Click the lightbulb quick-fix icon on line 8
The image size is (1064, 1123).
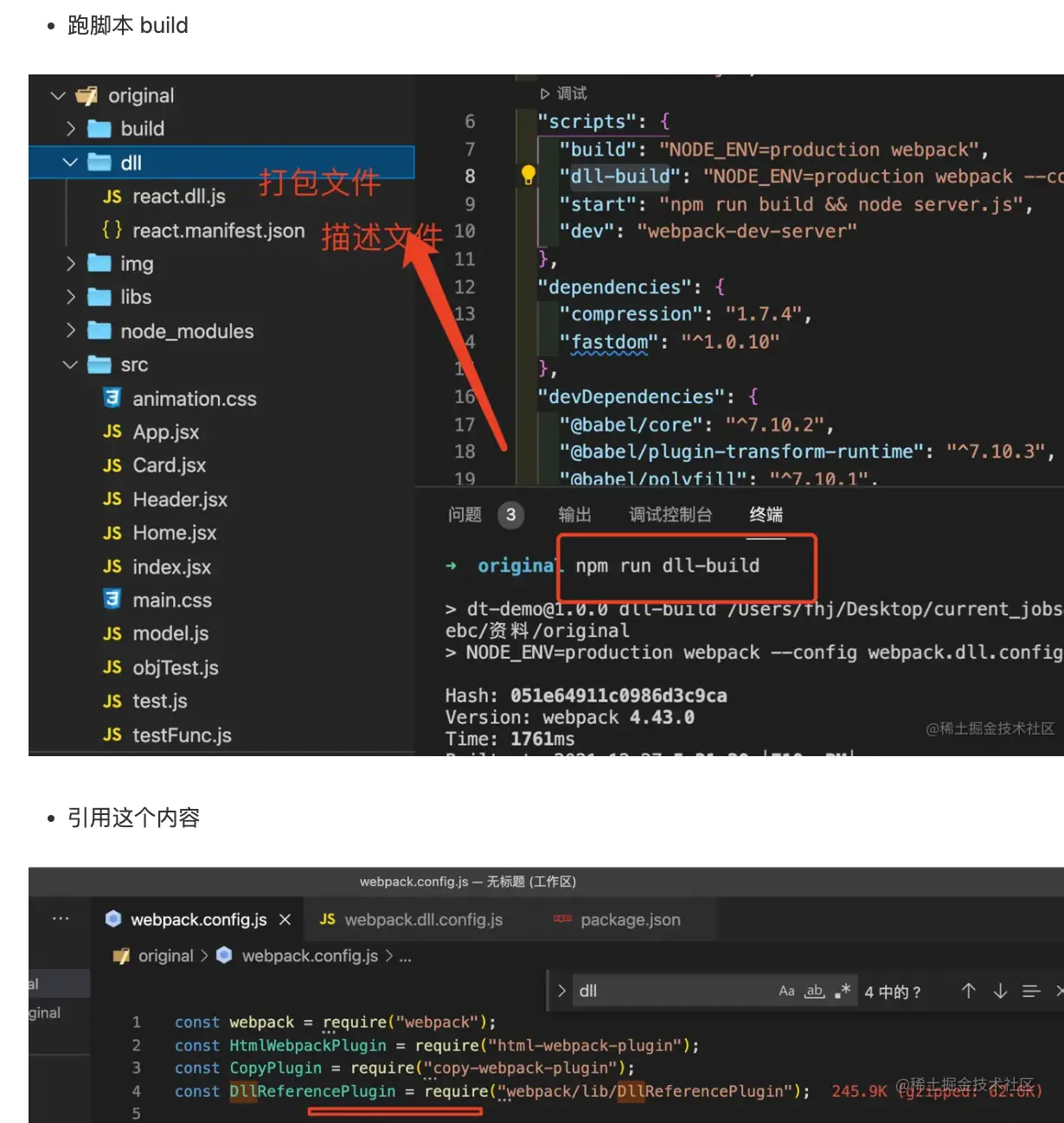click(529, 176)
